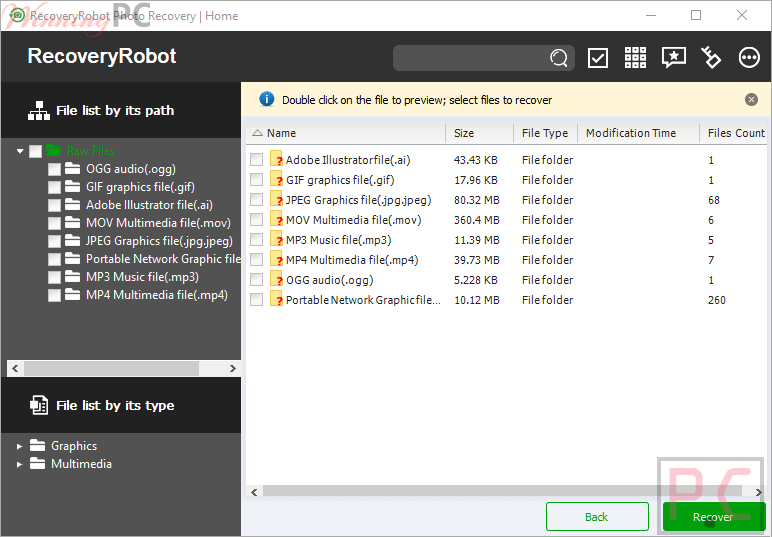This screenshot has width=772, height=537.
Task: Click the RecoveryRobot logo text
Action: (x=102, y=56)
